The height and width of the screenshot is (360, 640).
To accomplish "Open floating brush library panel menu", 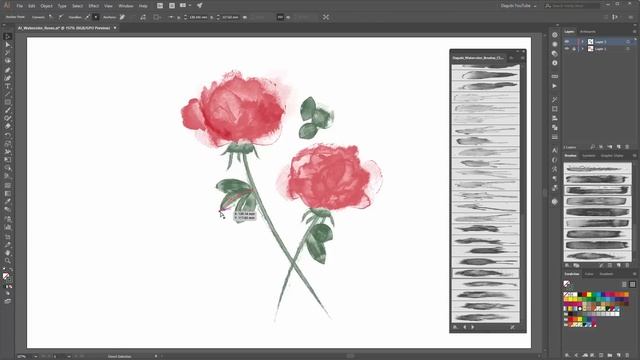I will [523, 58].
